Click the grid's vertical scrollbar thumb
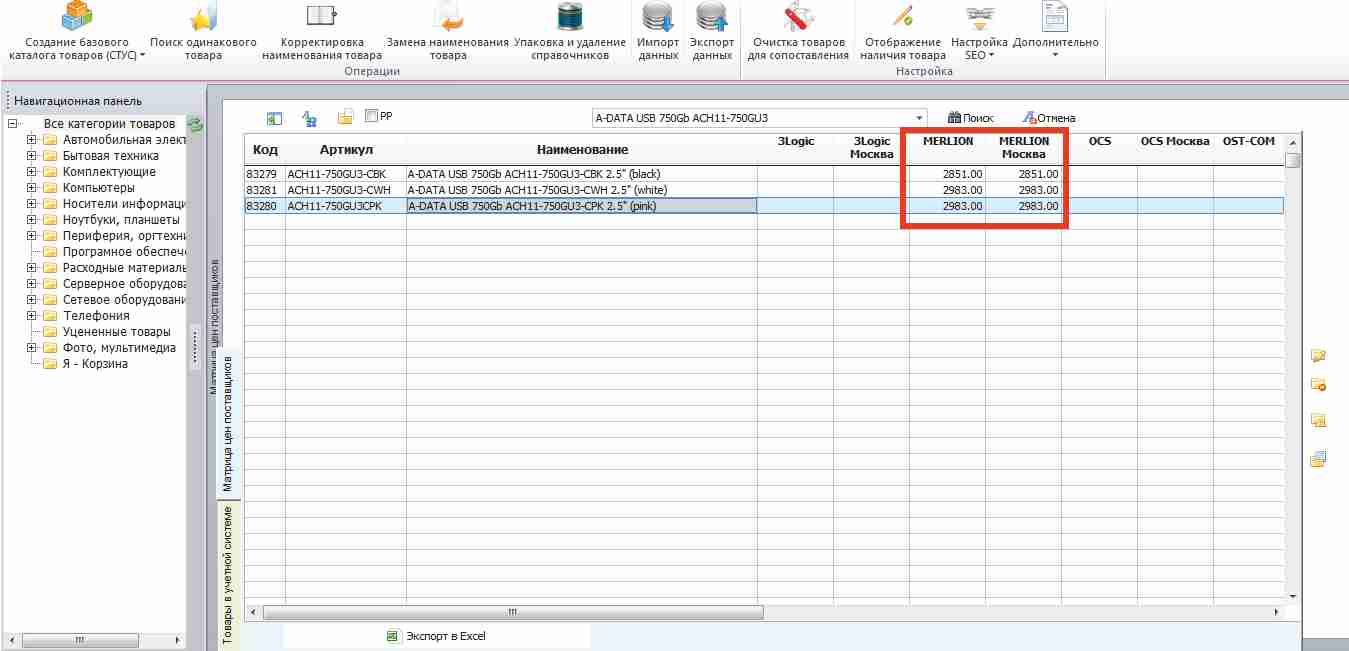 pos(1292,159)
